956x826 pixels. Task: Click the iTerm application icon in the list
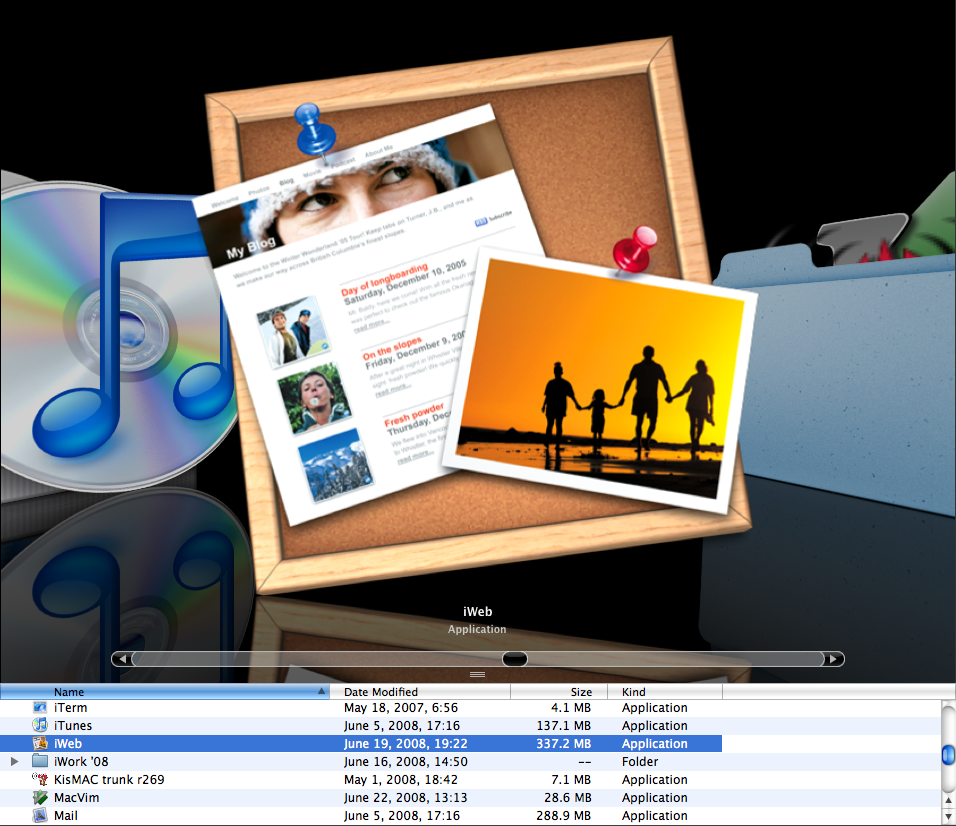pos(40,708)
